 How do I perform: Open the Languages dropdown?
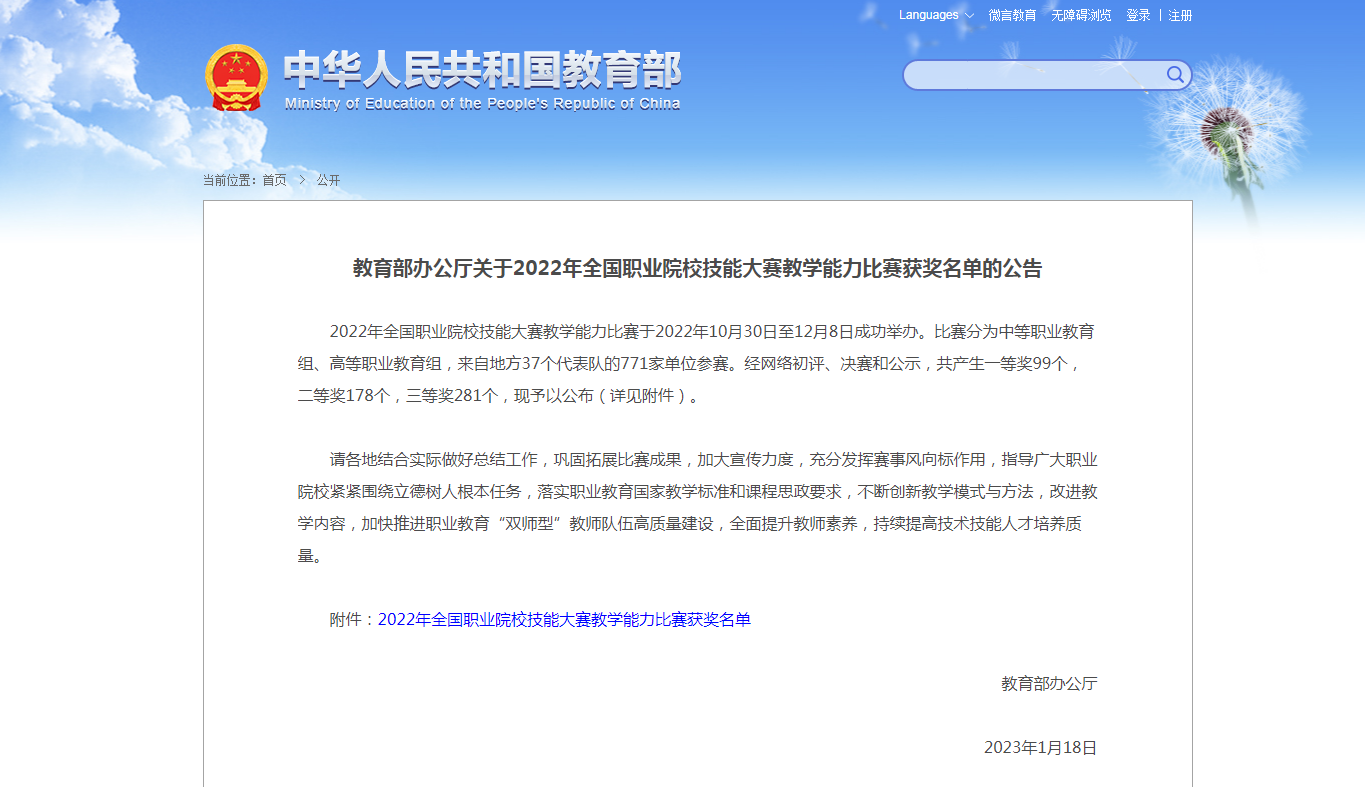point(935,15)
